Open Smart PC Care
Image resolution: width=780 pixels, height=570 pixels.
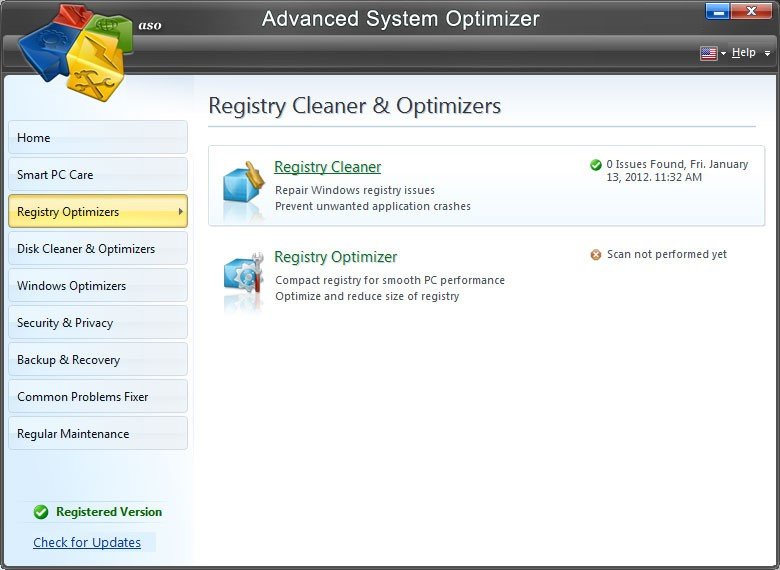click(x=98, y=175)
